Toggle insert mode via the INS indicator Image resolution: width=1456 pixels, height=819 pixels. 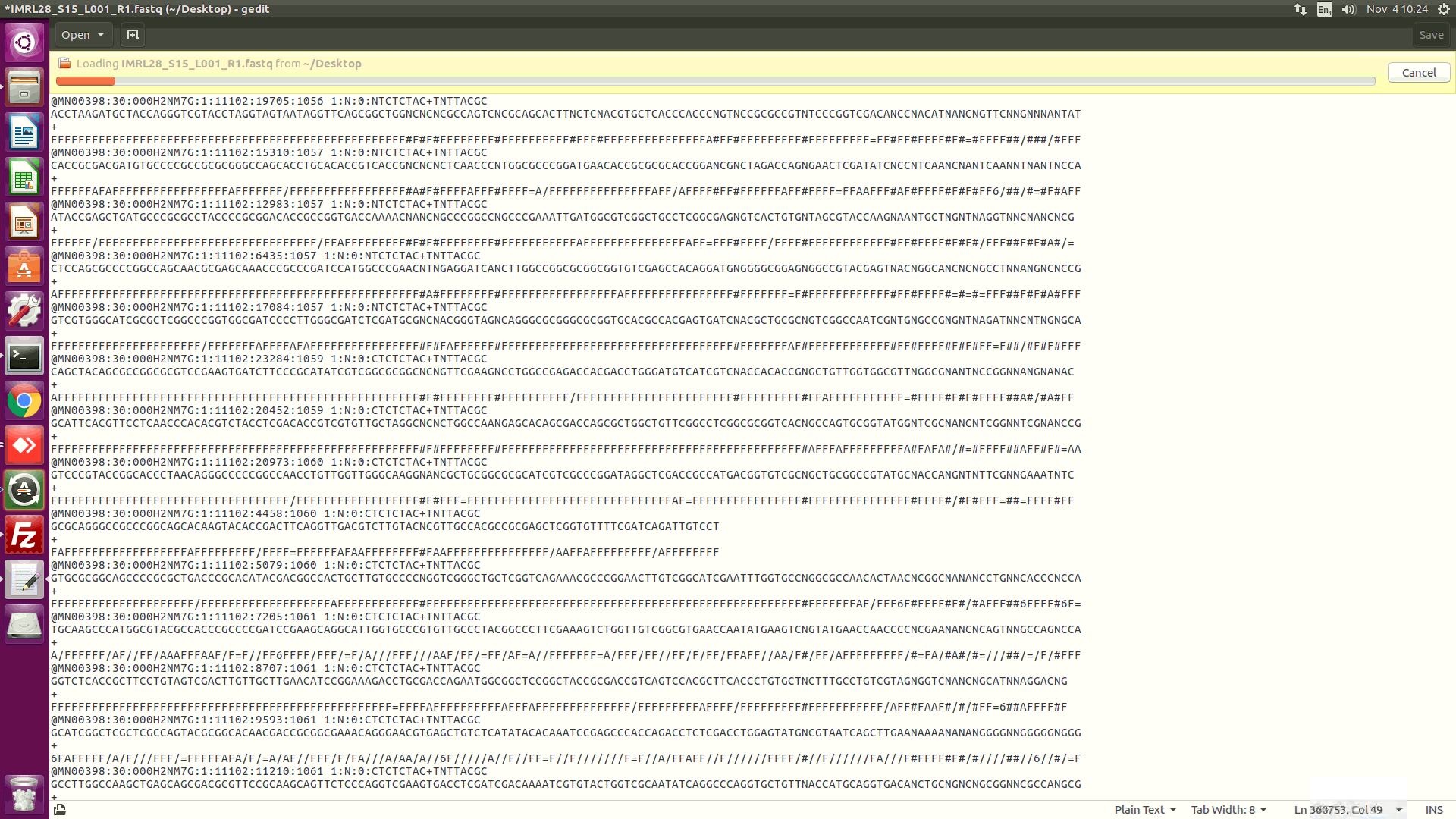[1432, 809]
